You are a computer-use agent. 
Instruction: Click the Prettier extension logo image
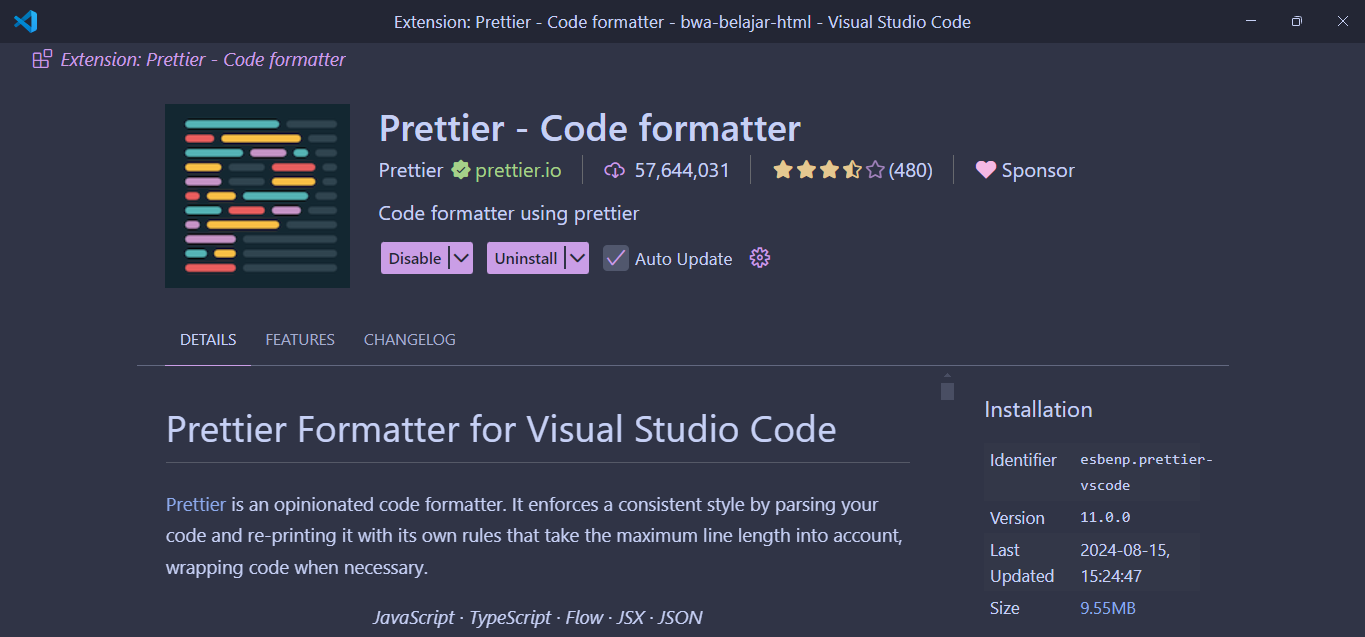point(257,196)
